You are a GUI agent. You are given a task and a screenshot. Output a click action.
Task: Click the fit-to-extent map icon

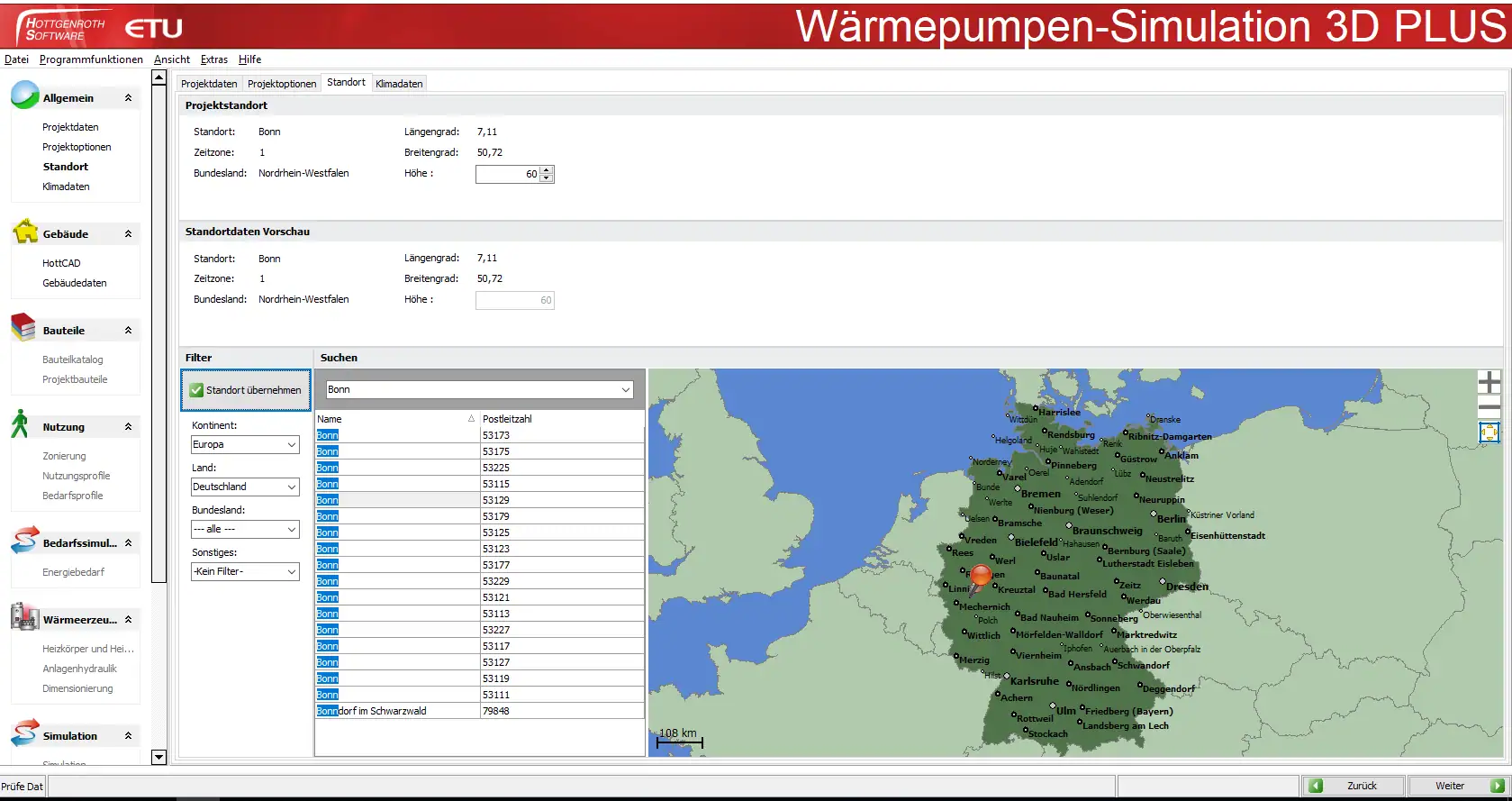click(x=1489, y=433)
